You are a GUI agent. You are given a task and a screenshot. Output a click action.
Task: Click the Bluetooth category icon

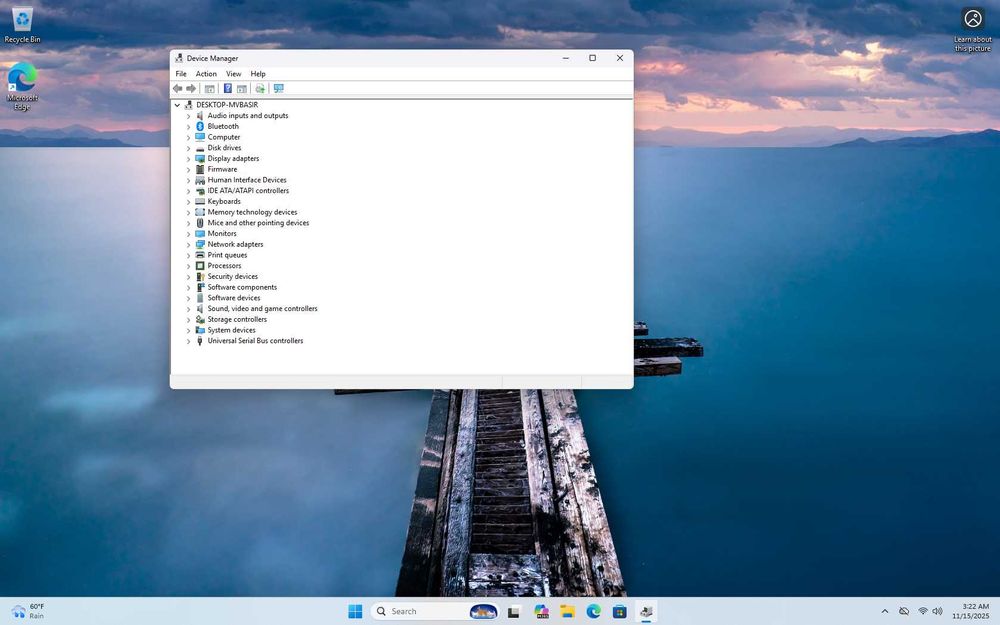(200, 126)
